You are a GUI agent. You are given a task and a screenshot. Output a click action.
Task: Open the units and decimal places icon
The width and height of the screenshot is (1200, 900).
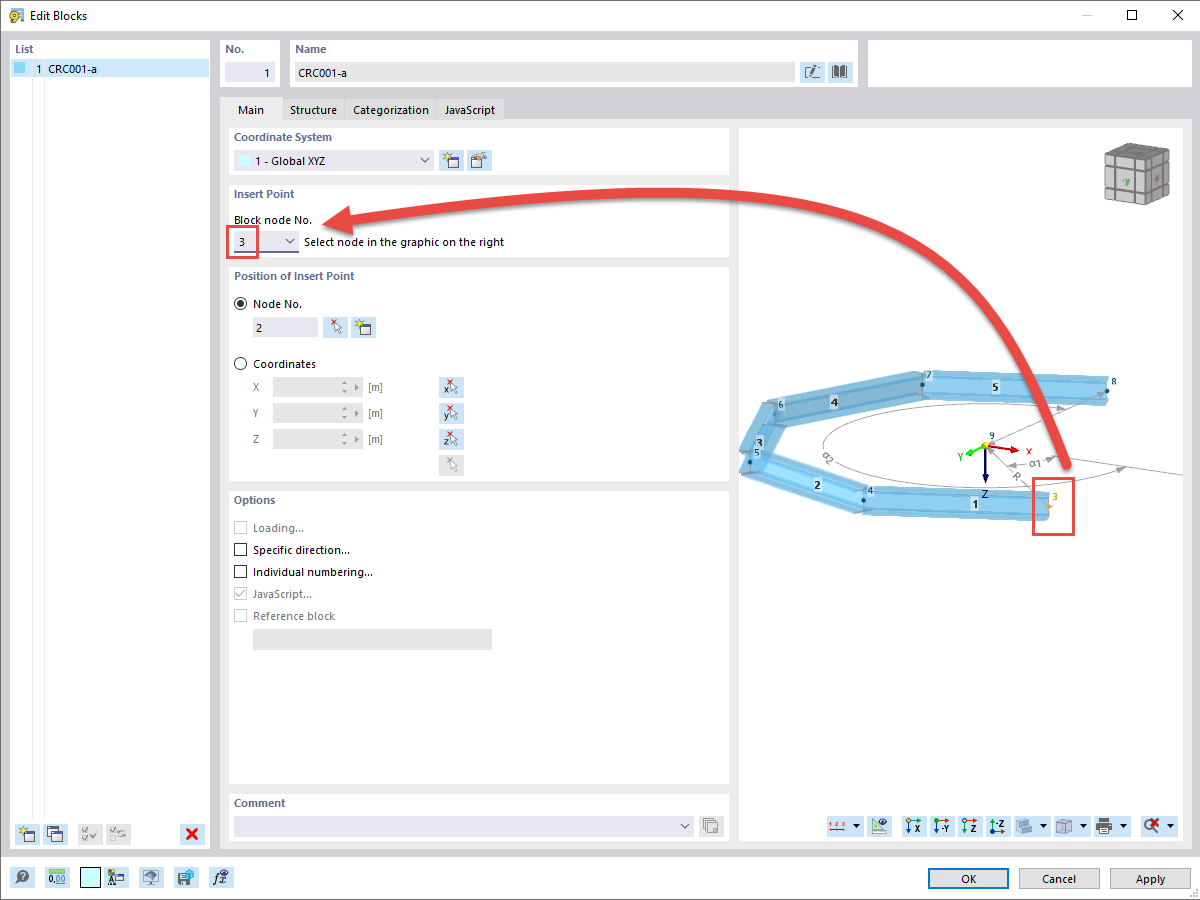(x=57, y=877)
